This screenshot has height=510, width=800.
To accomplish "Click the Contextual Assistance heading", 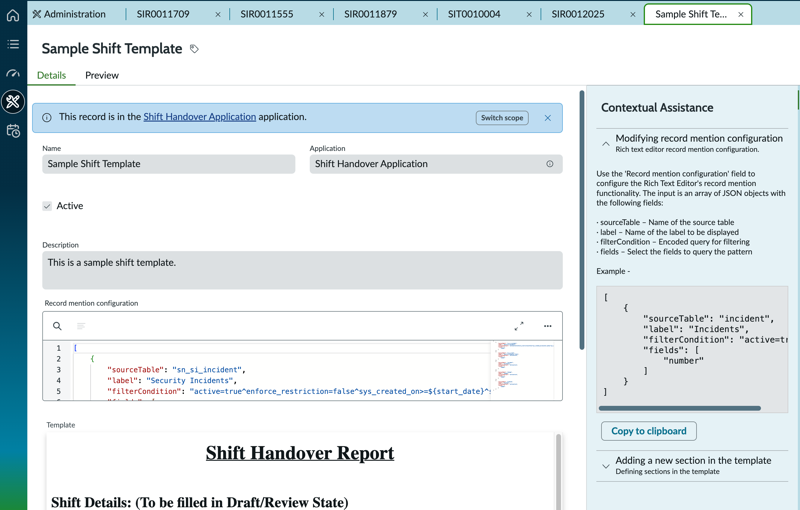I will 657,108.
